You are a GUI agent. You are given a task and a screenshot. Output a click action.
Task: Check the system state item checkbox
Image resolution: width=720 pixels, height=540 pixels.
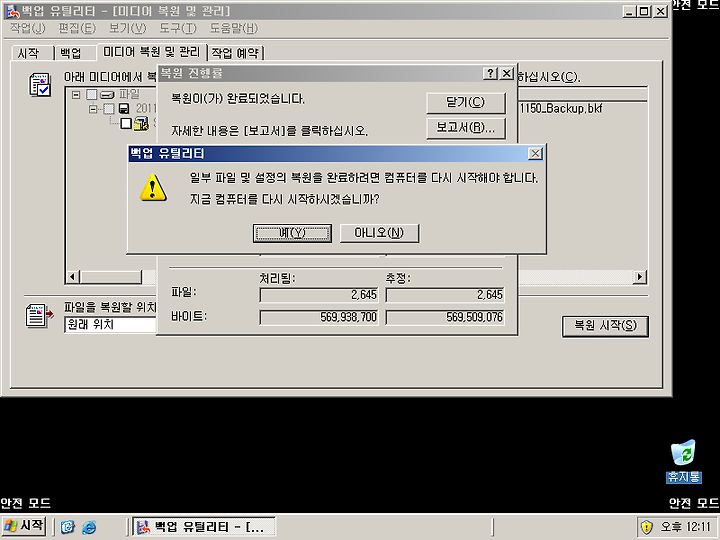point(126,123)
